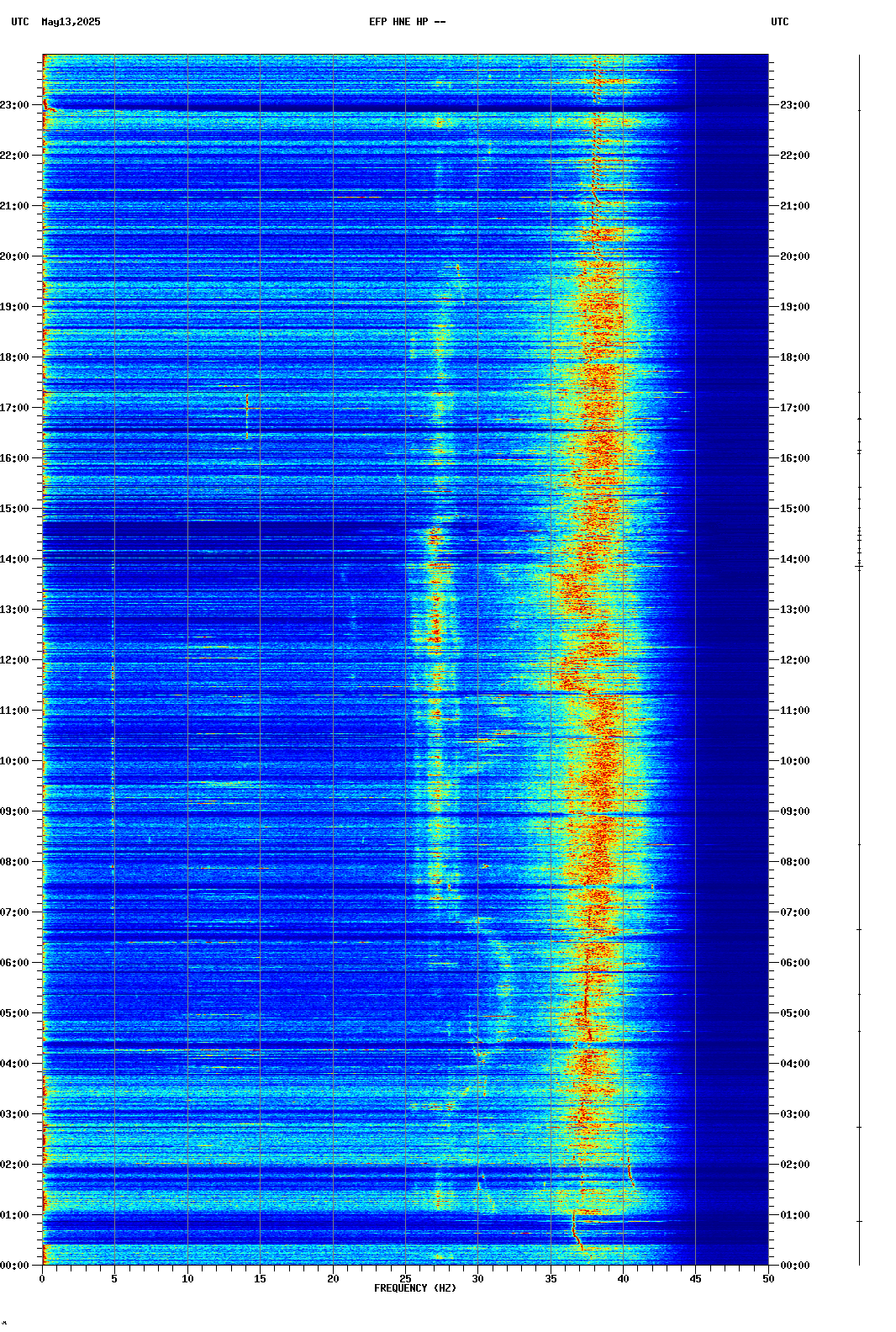
Task: Click the 05:00 label on the left time axis
Action: tap(14, 1013)
